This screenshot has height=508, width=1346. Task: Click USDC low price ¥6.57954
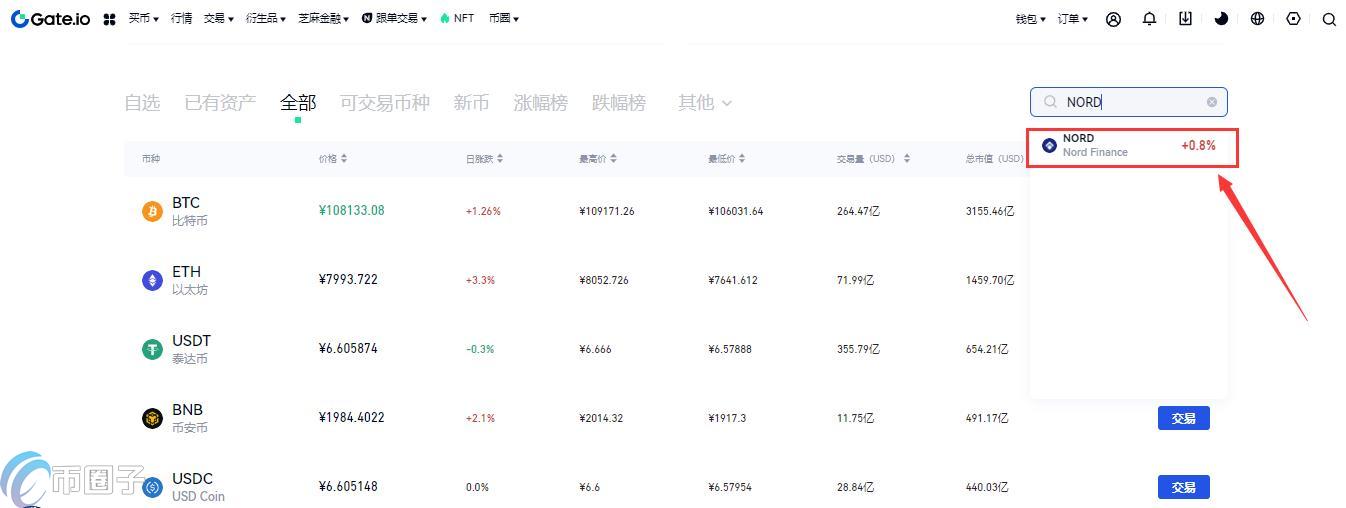[x=729, y=487]
